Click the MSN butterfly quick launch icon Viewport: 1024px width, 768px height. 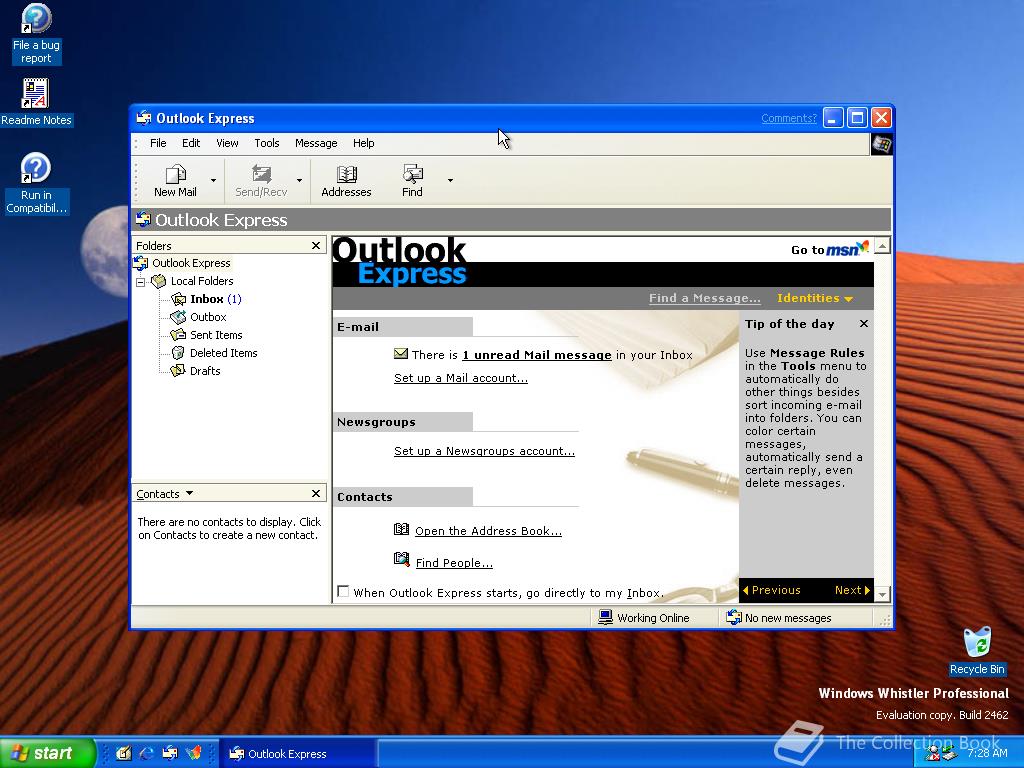pos(193,754)
